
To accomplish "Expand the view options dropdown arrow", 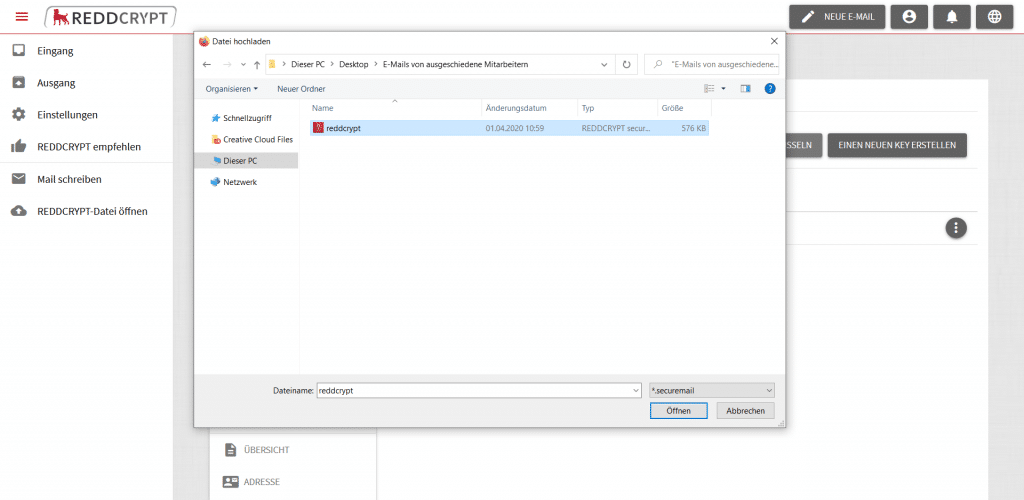I will (723, 88).
